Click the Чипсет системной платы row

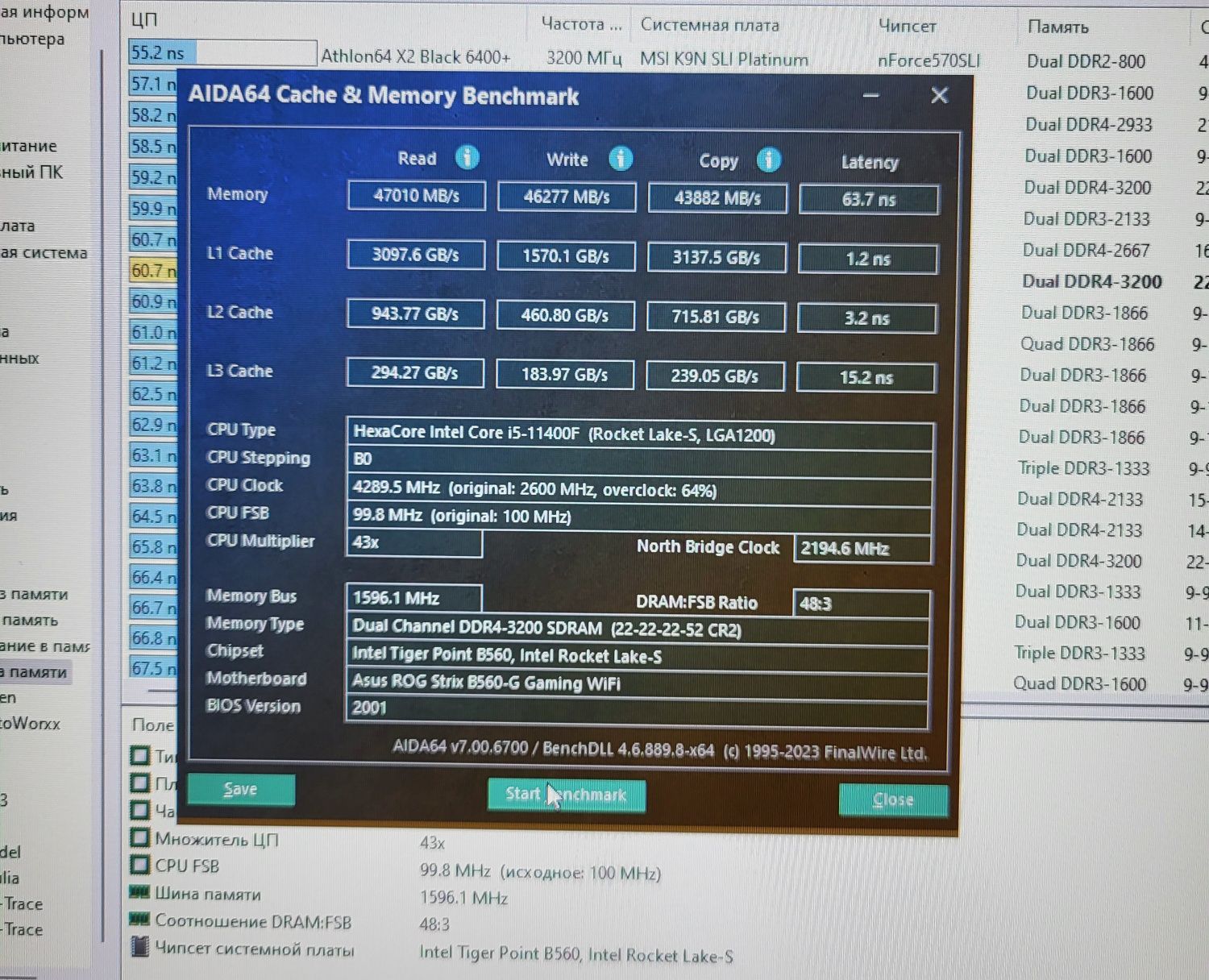click(x=255, y=949)
